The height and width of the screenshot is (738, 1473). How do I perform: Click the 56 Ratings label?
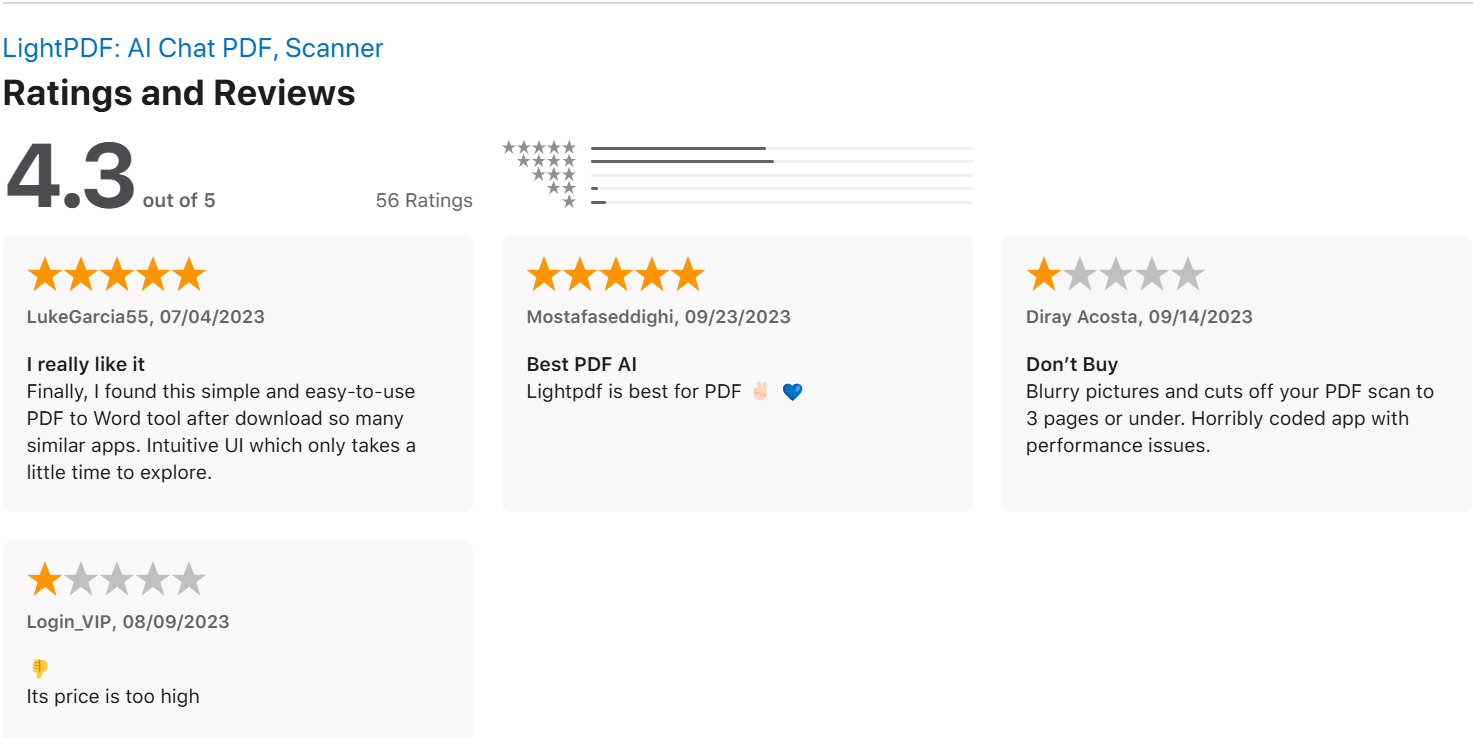click(x=424, y=200)
